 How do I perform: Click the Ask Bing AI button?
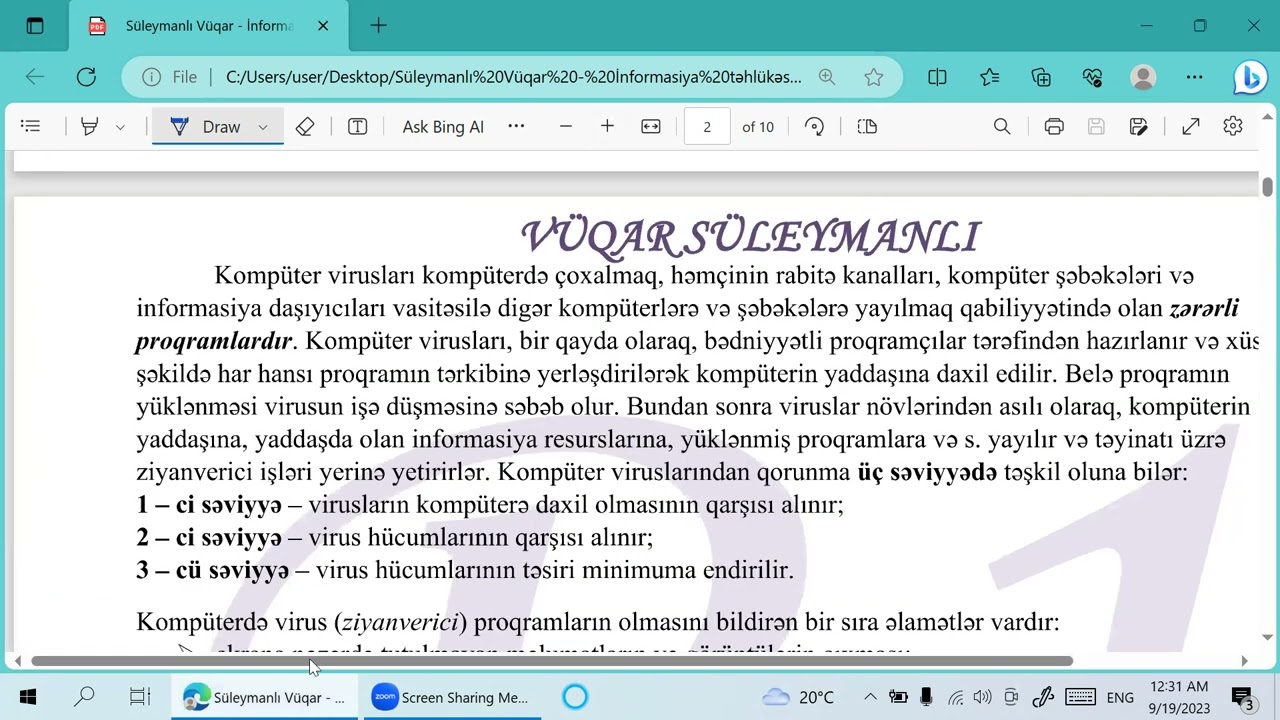coord(443,126)
